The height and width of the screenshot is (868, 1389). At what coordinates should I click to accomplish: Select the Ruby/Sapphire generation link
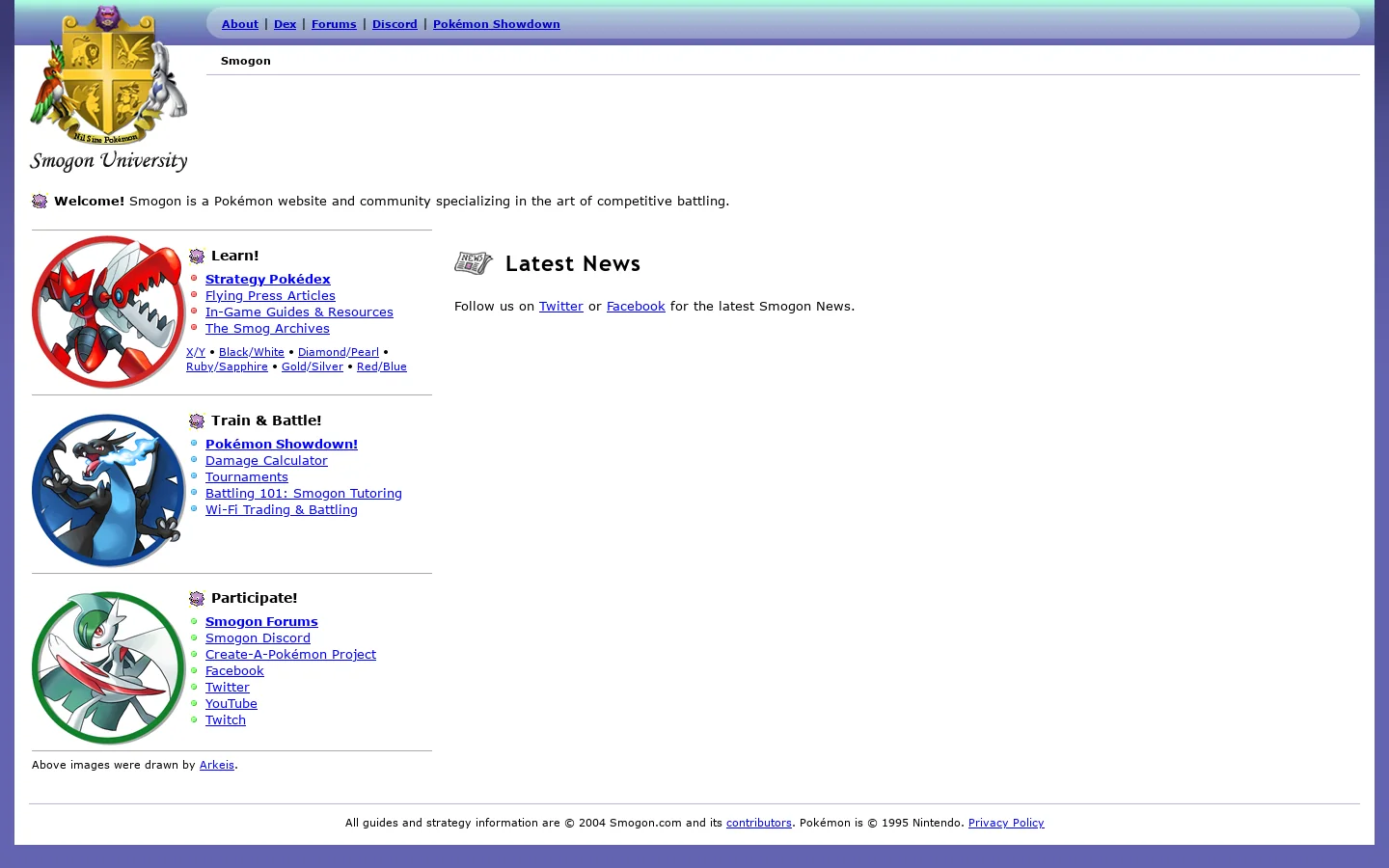227,366
